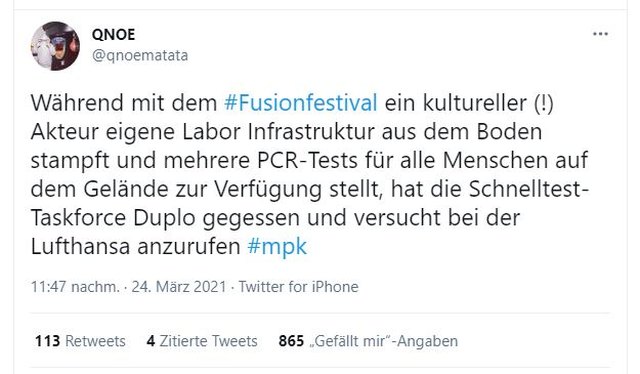
Task: Click the word PCR-Tests in the tweet
Action: [307, 160]
